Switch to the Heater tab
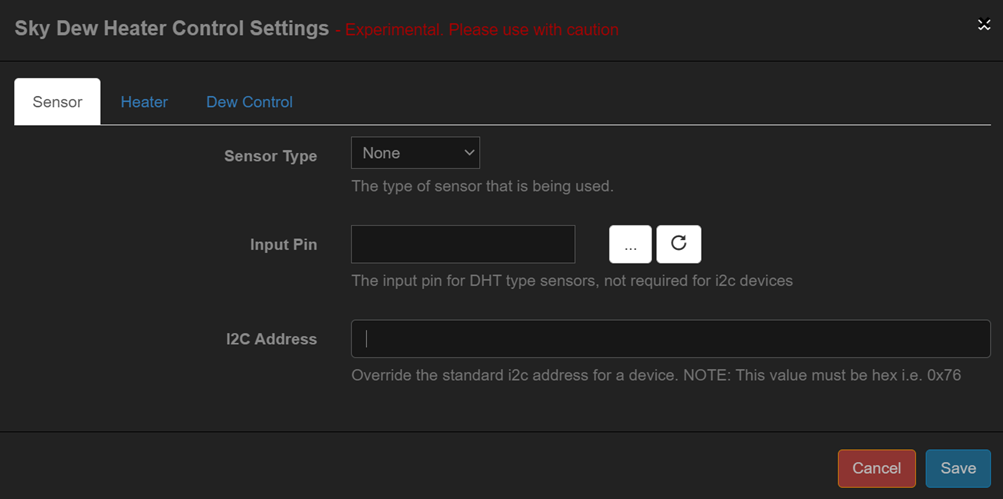This screenshot has width=1003, height=499. 144,102
